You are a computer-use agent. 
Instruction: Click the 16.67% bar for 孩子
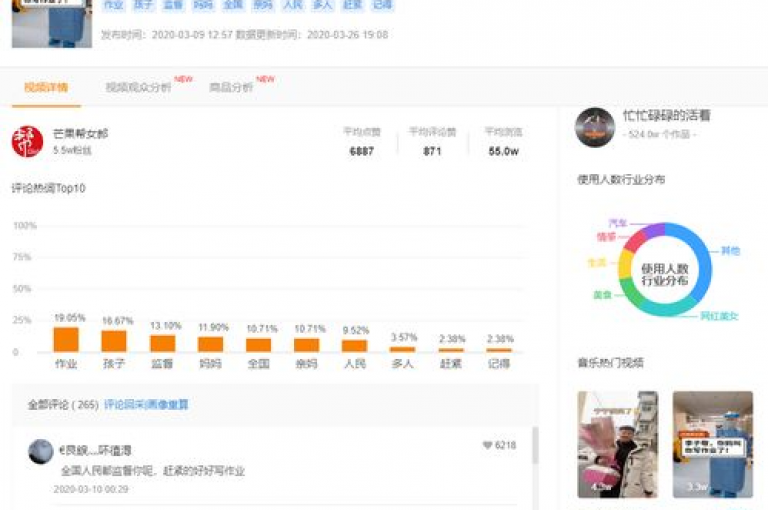pyautogui.click(x=114, y=341)
